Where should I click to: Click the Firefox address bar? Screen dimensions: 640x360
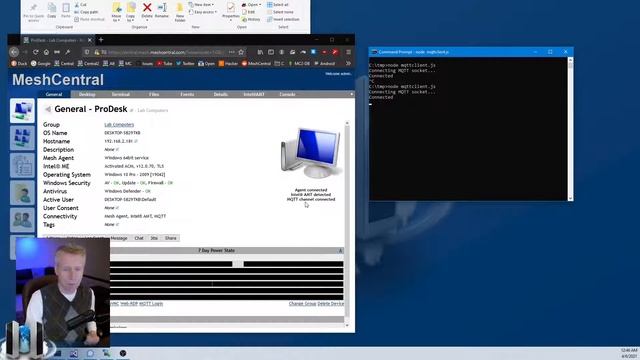click(165, 52)
